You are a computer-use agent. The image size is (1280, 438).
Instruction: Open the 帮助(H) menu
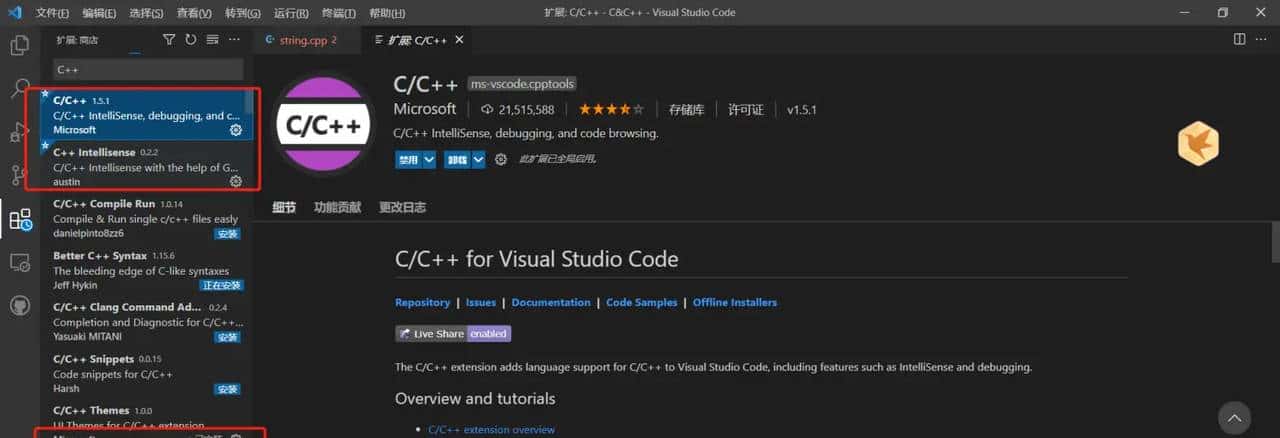[387, 13]
